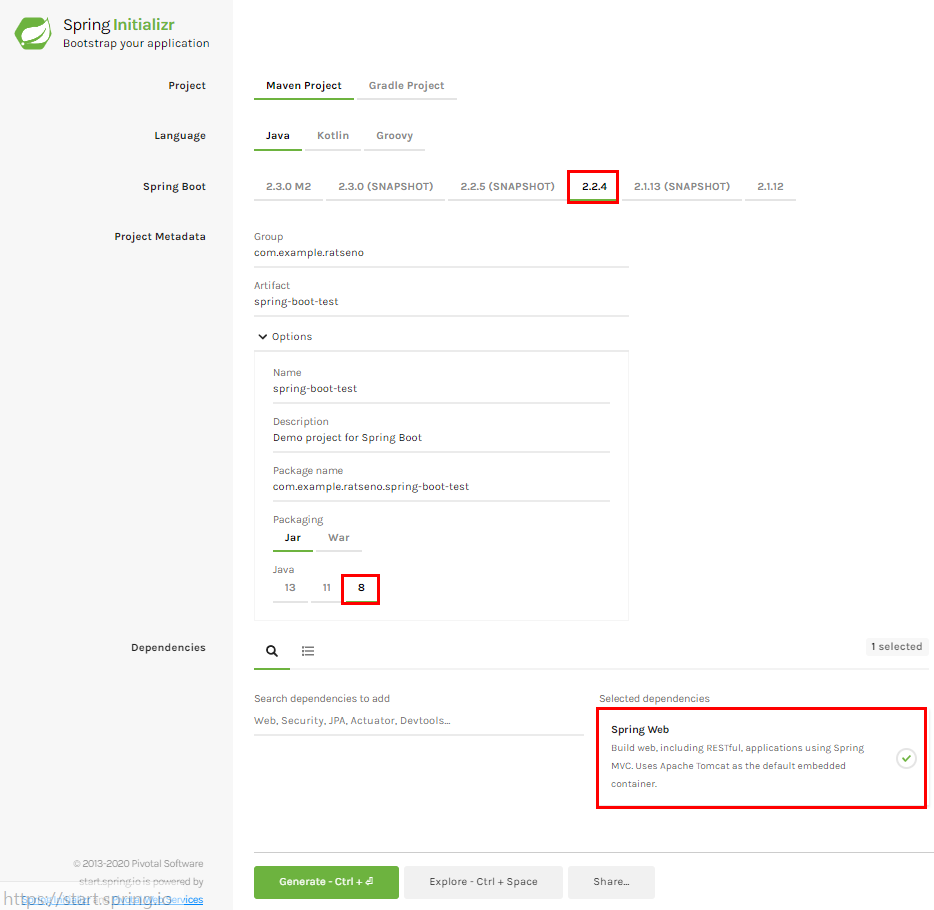
Task: Click the Spring Initializr title
Action: 119,25
